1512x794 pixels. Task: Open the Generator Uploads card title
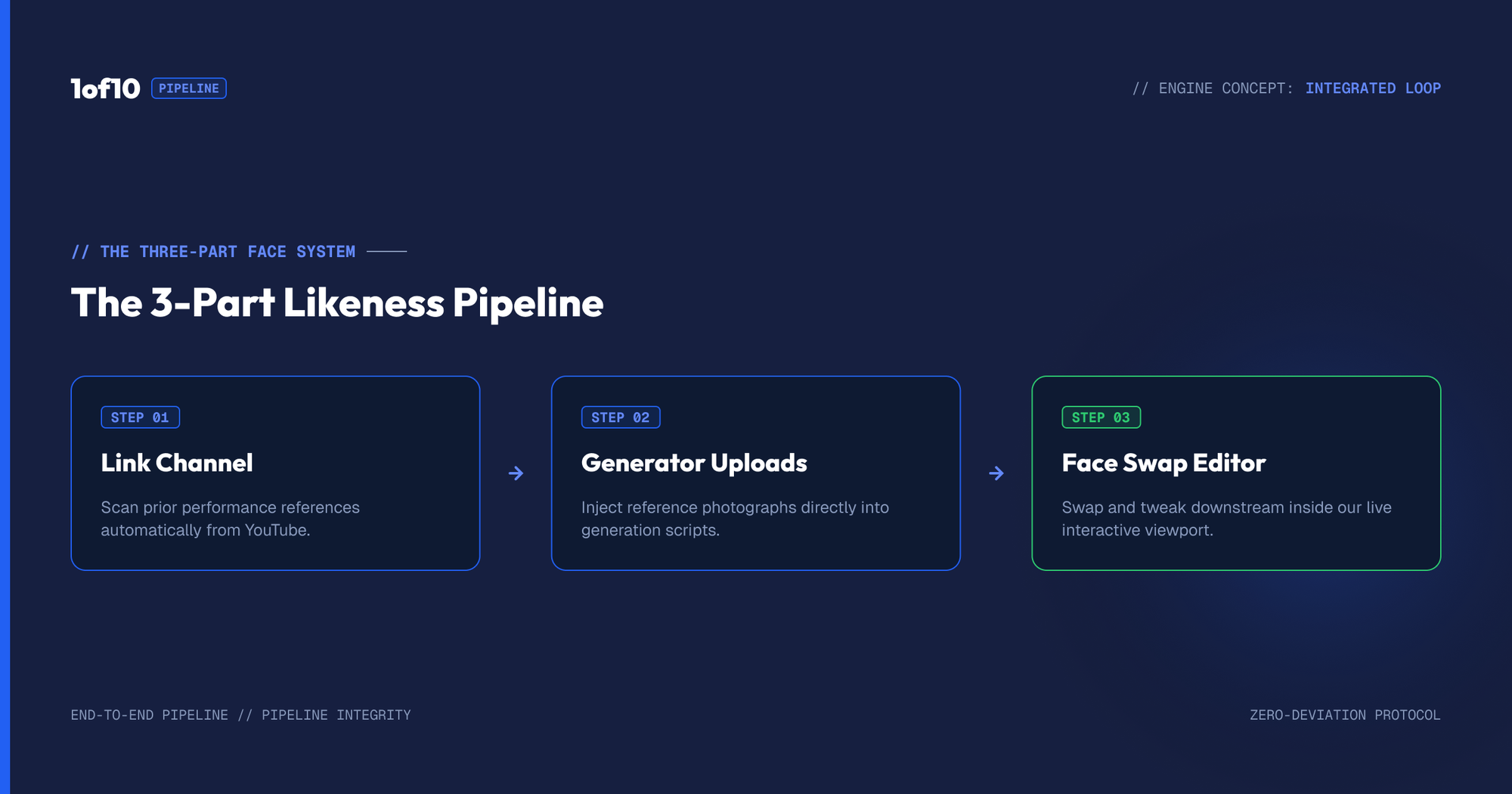click(694, 463)
